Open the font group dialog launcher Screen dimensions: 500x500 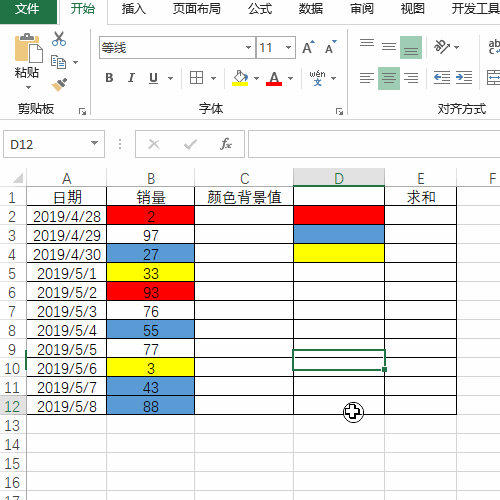339,111
